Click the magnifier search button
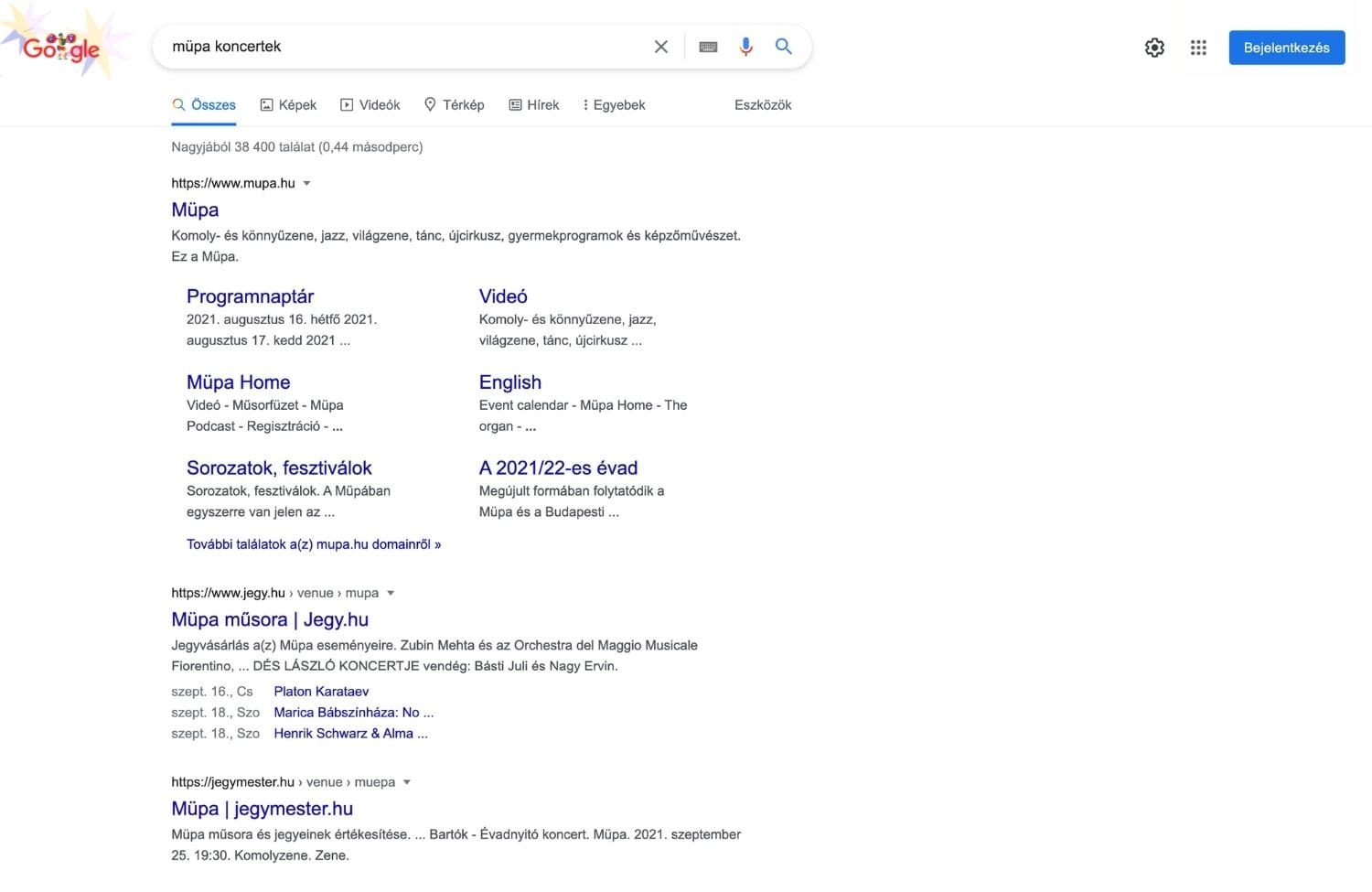Viewport: 1372px width, 892px height. [x=784, y=46]
